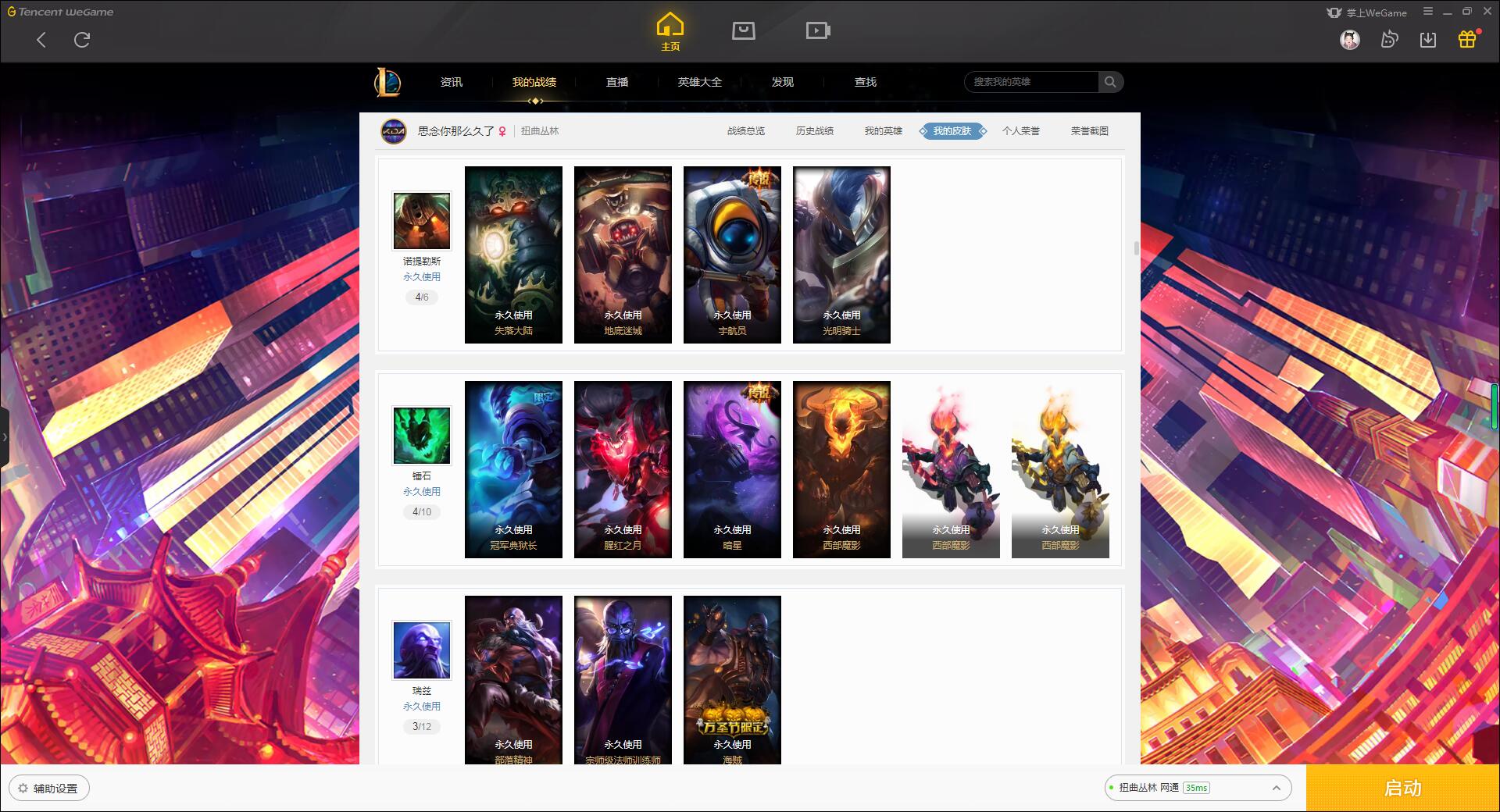Open the 失落大陆 skin card
This screenshot has height=812, width=1500.
tap(513, 255)
